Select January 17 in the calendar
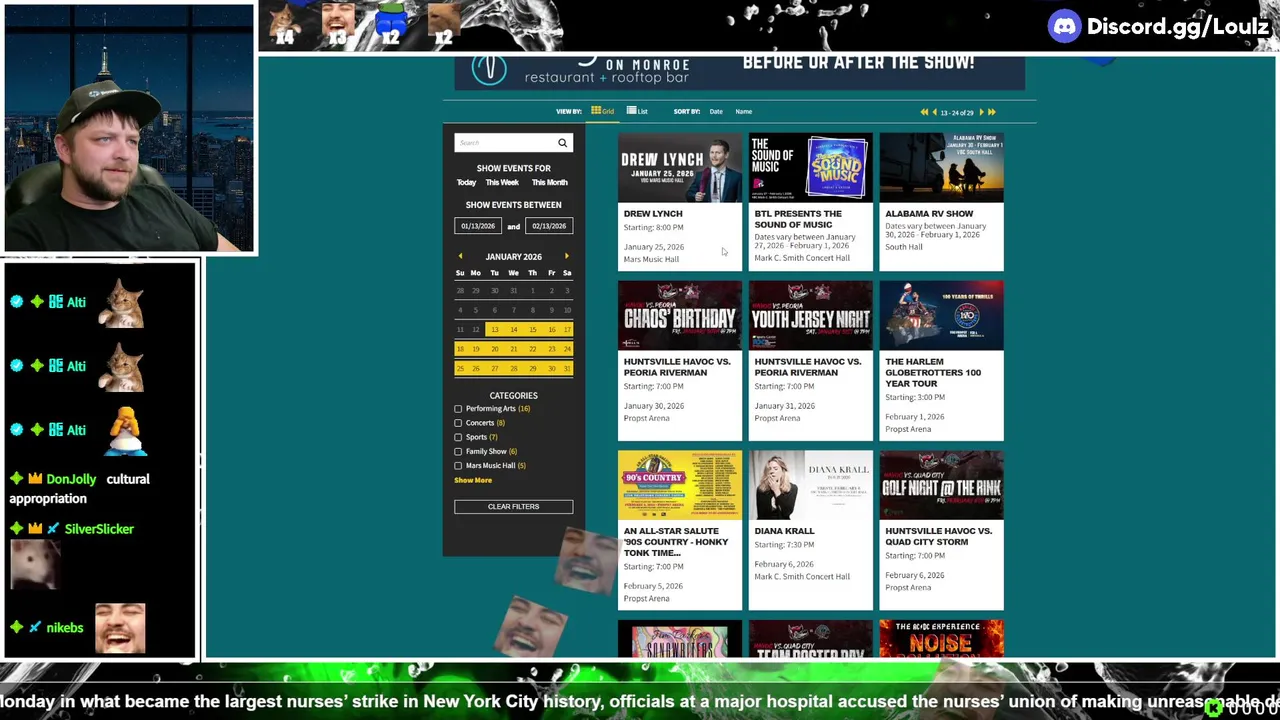The width and height of the screenshot is (1280, 720). point(567,330)
